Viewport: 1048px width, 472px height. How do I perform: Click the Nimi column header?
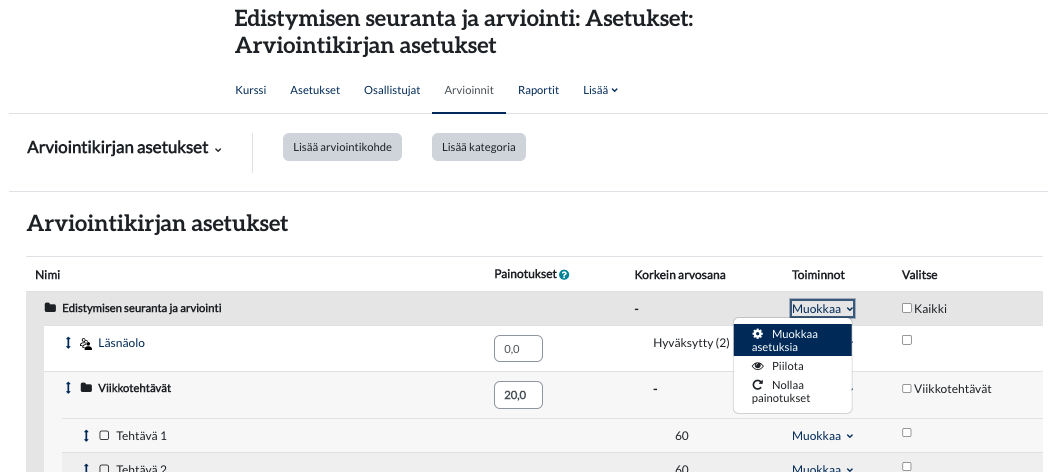[47, 275]
